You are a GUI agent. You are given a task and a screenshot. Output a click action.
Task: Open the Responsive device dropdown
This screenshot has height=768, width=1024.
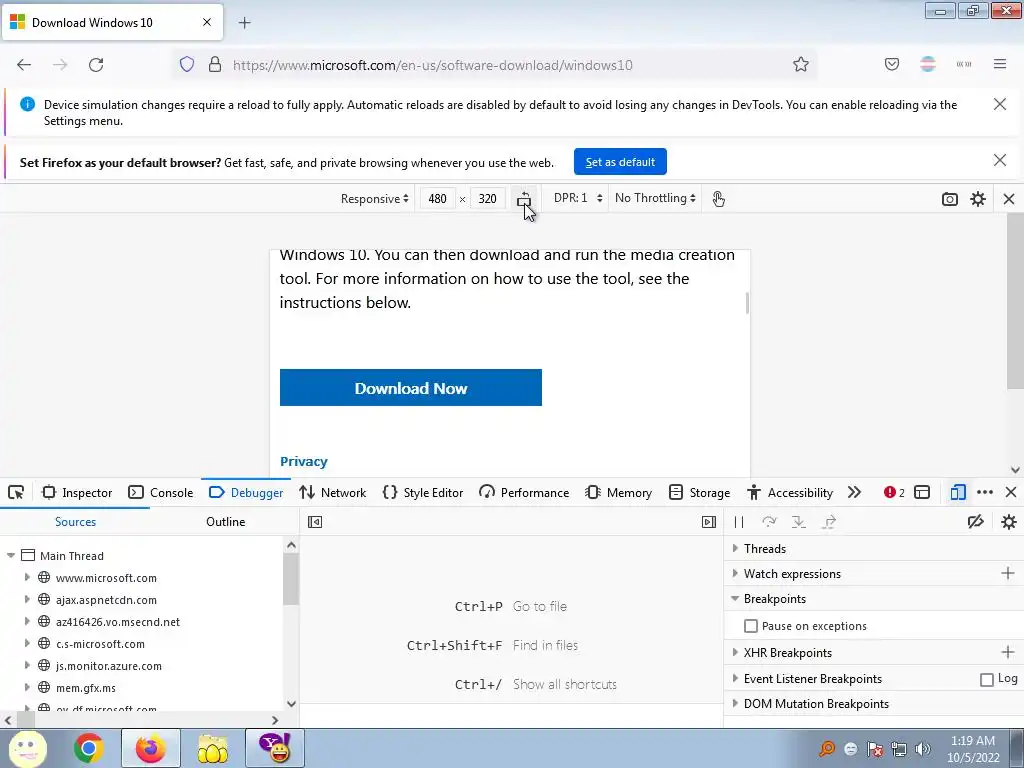click(x=374, y=199)
